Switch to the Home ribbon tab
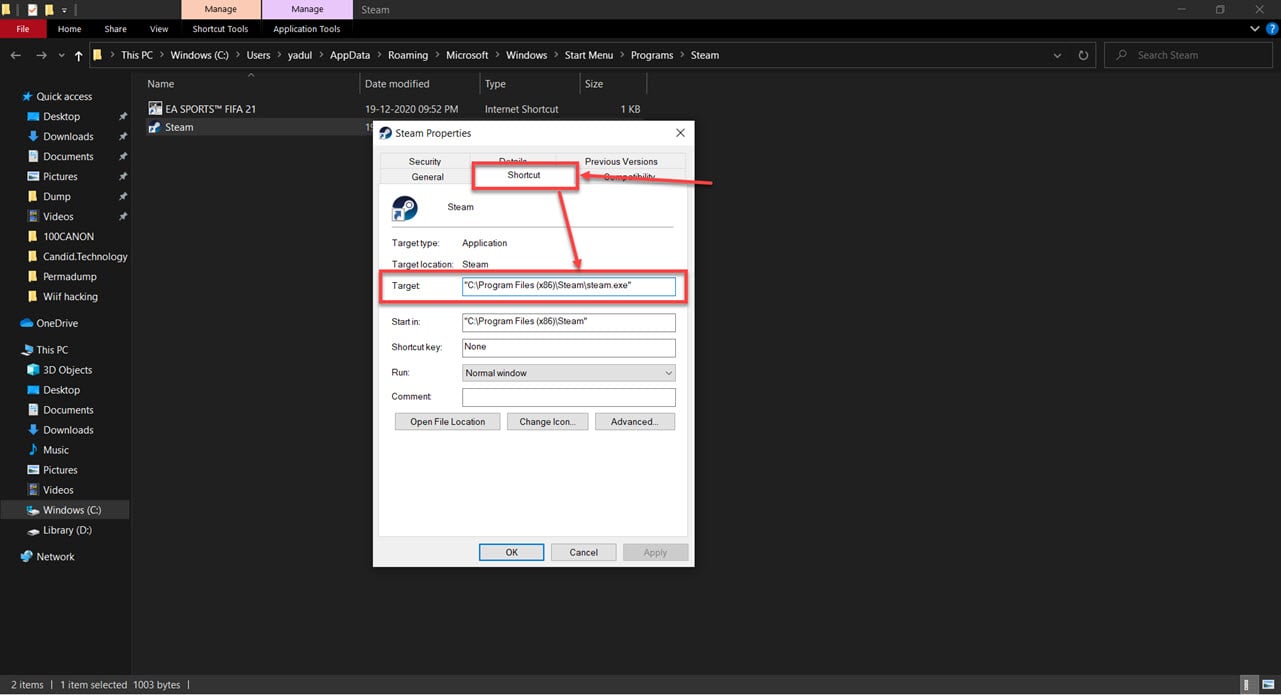The width and height of the screenshot is (1281, 695). coord(69,29)
